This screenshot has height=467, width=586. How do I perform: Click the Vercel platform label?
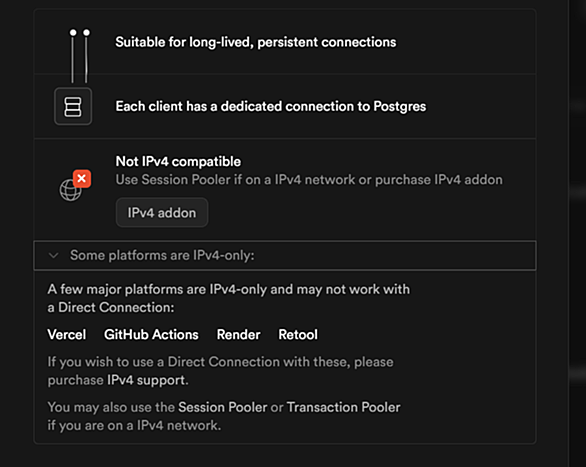click(x=67, y=334)
